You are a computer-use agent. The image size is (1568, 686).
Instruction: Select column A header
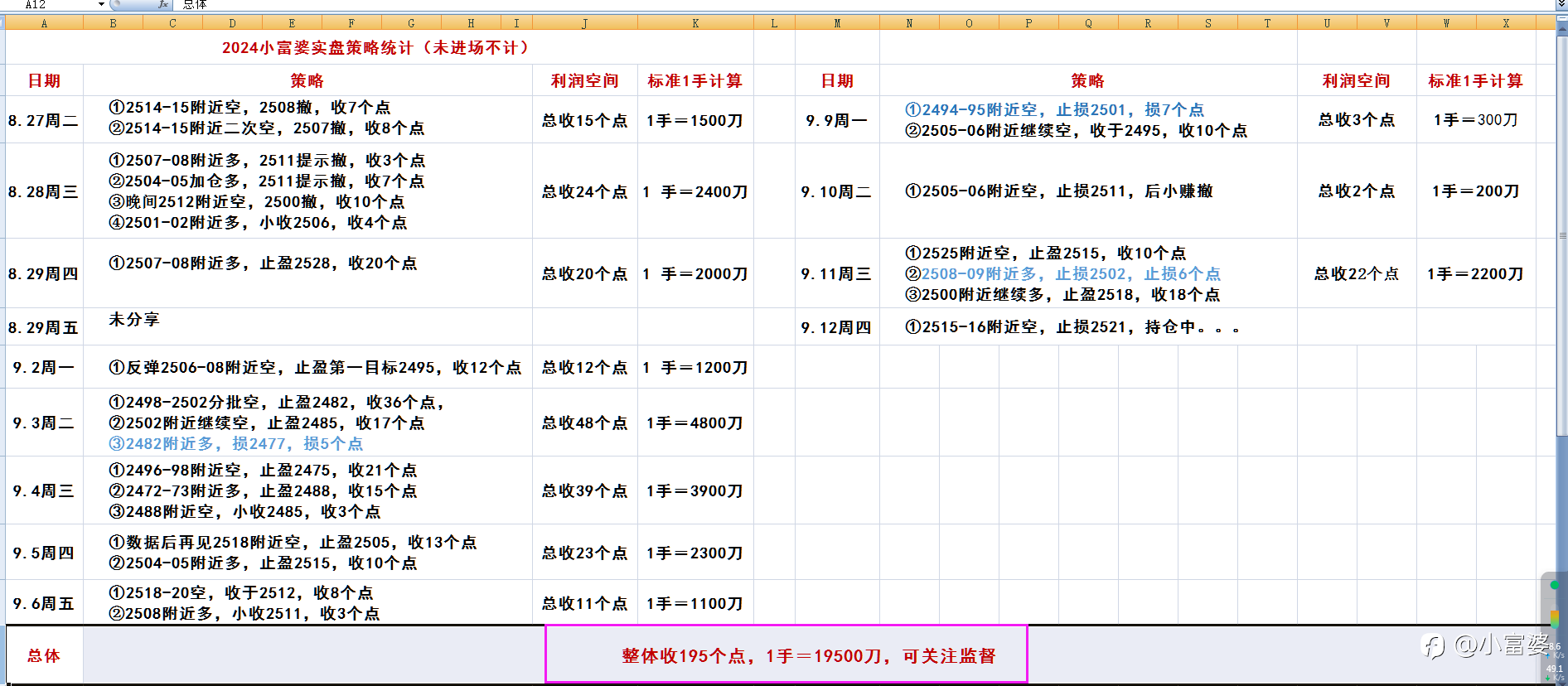click(x=45, y=23)
